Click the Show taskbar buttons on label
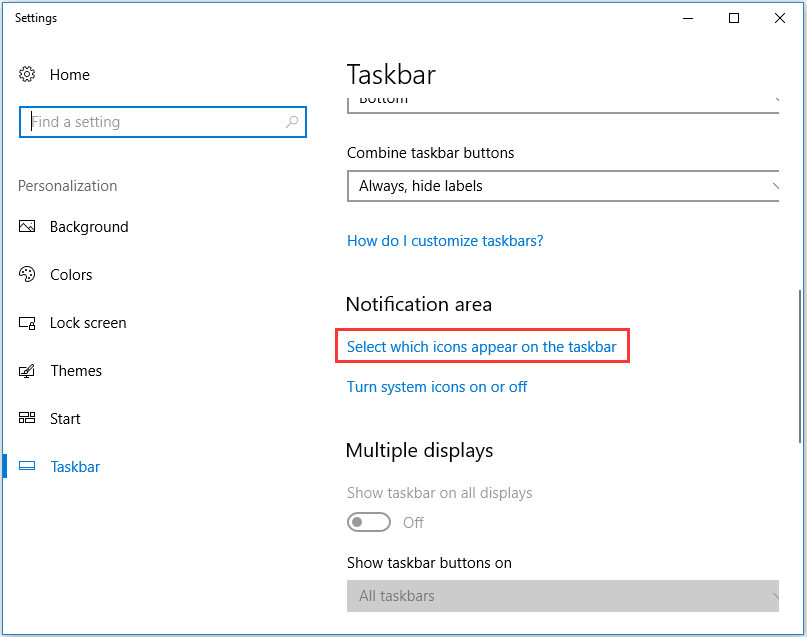The image size is (807, 637). pyautogui.click(x=429, y=563)
